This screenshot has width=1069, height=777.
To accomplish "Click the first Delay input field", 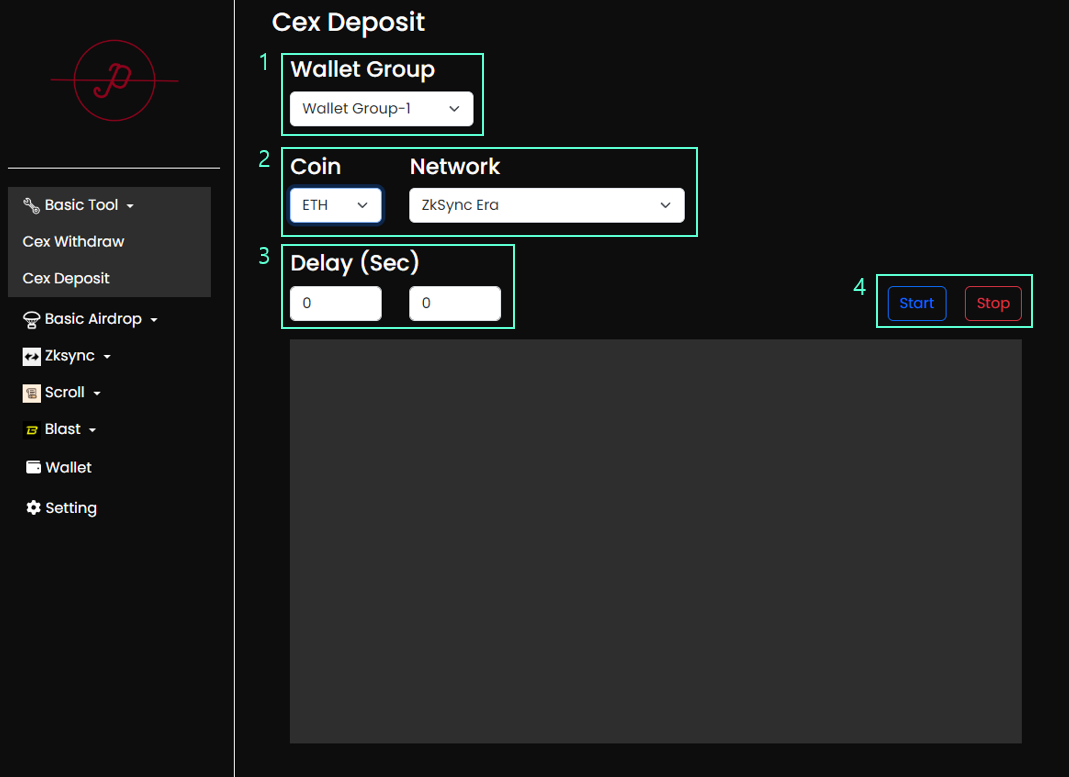I will pyautogui.click(x=335, y=303).
